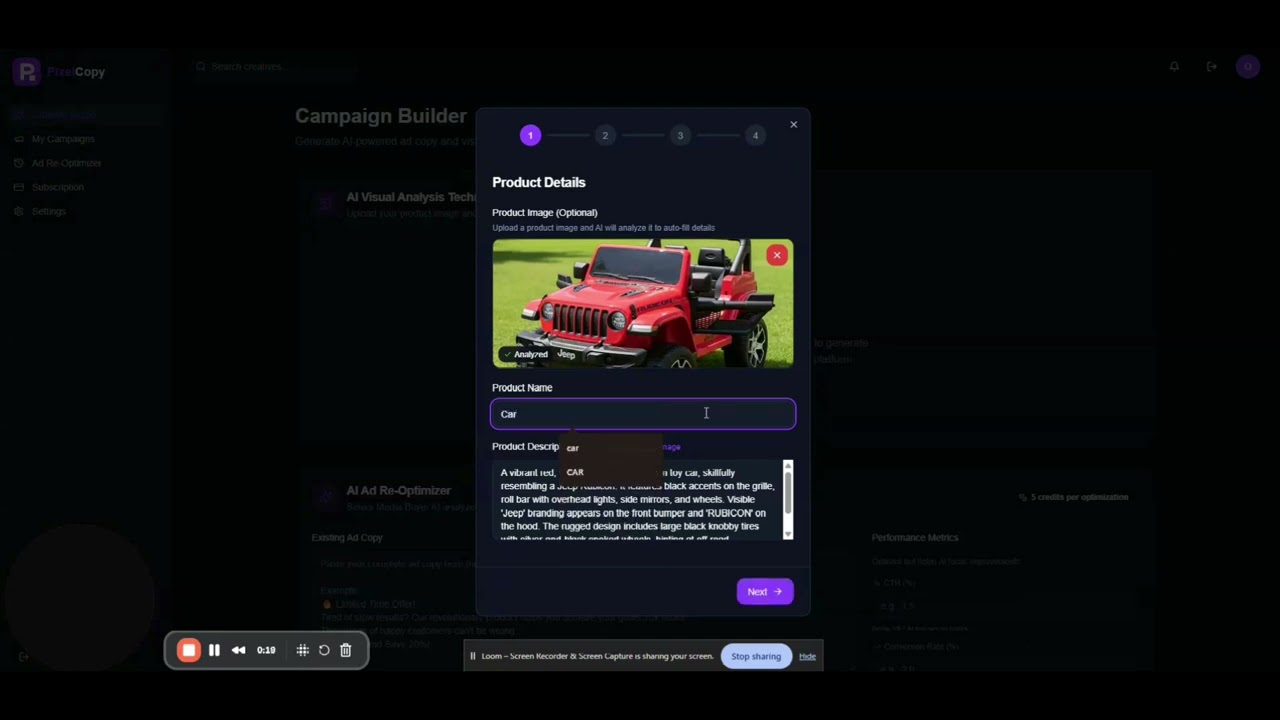Click the Settings gear icon
The width and height of the screenshot is (1280, 720).
pos(19,211)
